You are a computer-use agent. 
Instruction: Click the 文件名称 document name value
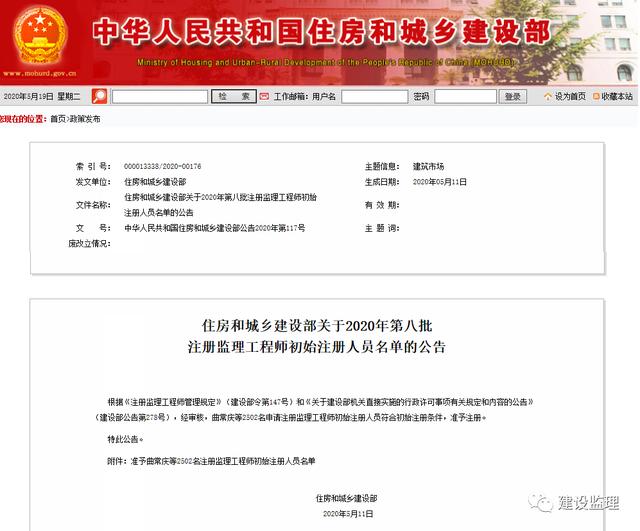(x=220, y=205)
